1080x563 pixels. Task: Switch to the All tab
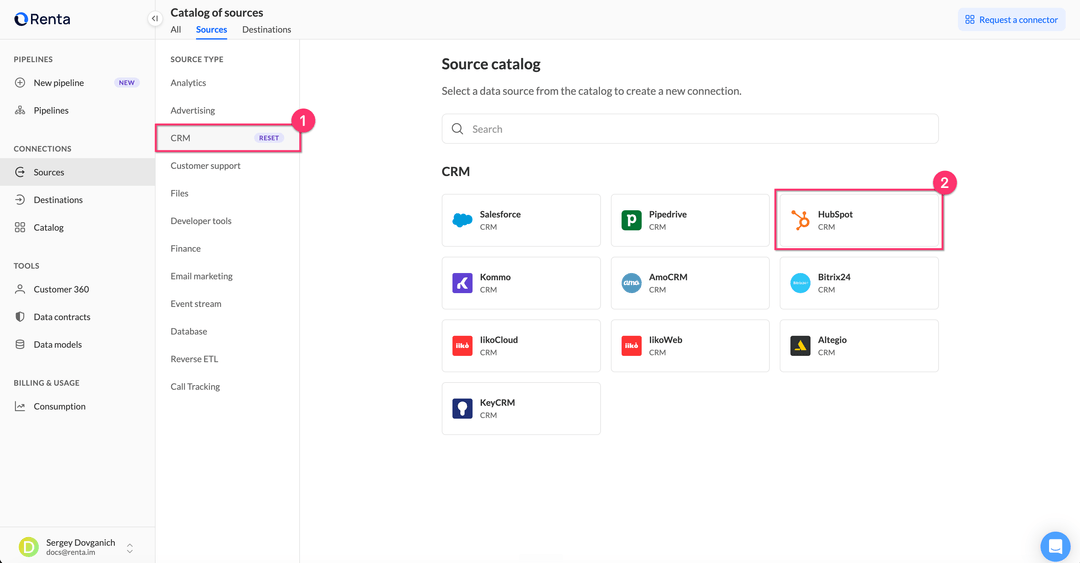click(176, 30)
